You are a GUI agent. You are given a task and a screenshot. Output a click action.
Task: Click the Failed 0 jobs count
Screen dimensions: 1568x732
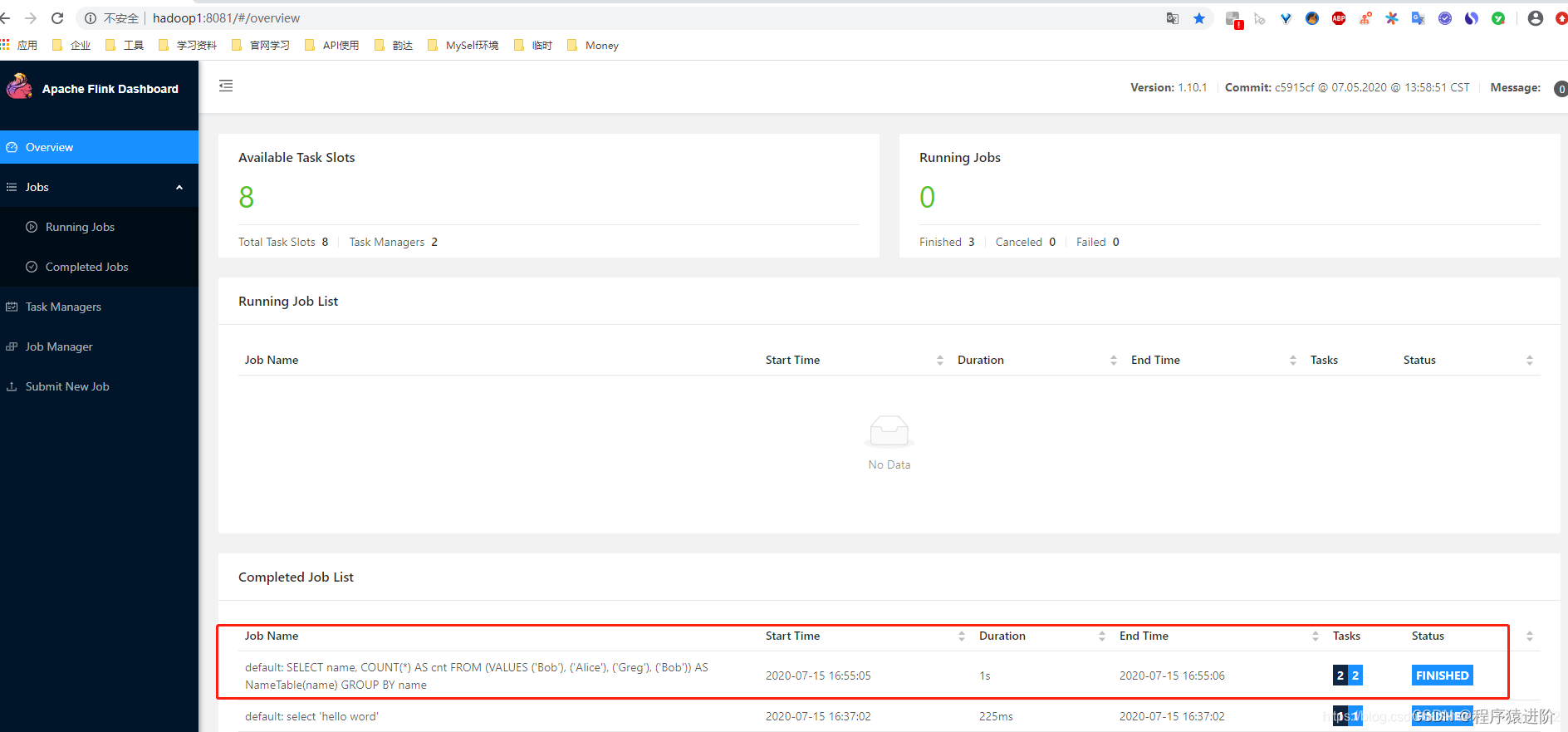pos(1098,242)
